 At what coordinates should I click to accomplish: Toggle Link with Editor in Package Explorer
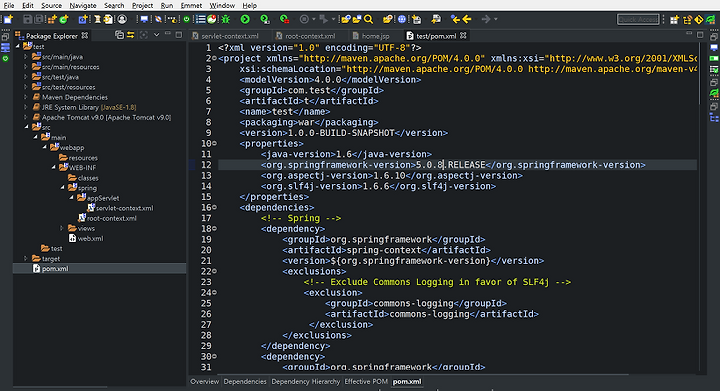pyautogui.click(x=131, y=35)
